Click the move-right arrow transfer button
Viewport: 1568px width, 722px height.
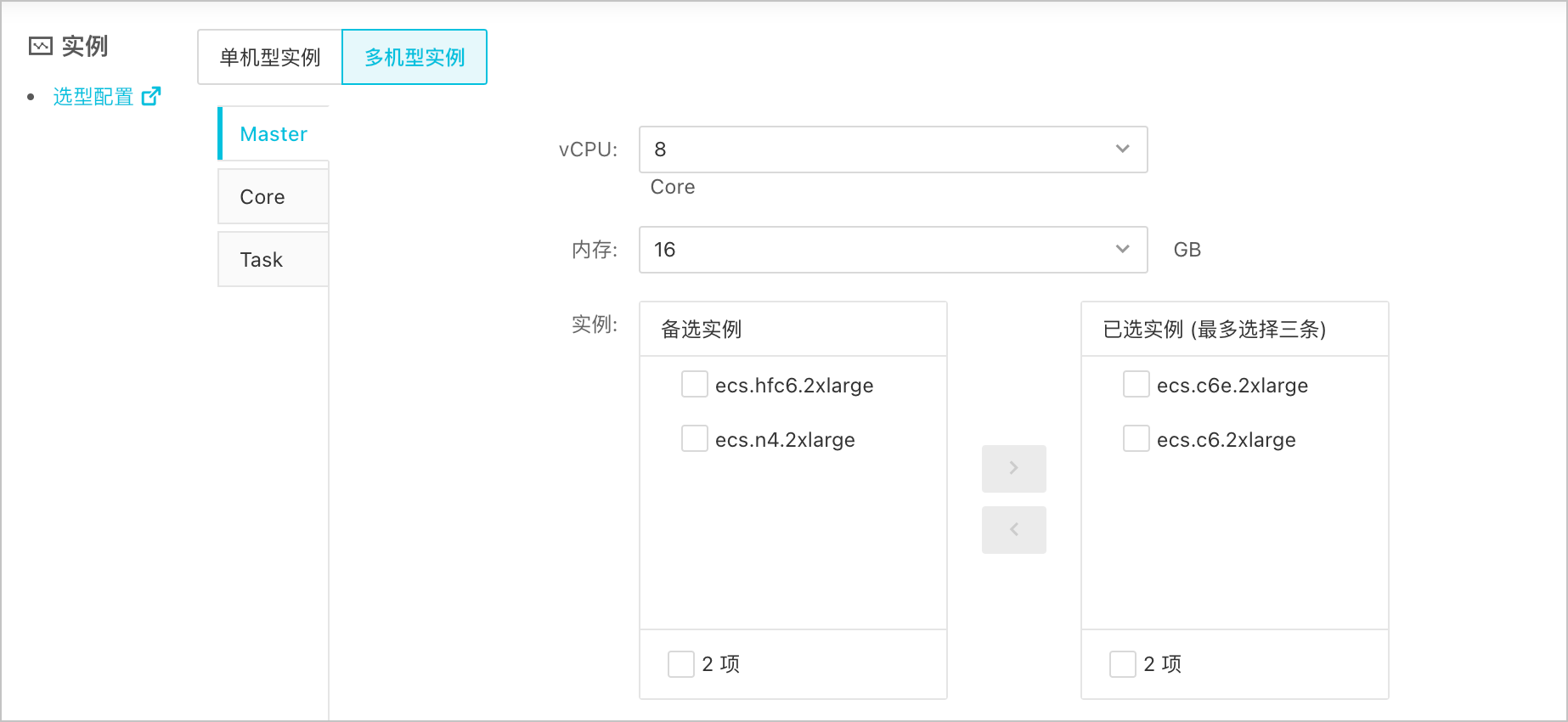[x=1014, y=469]
